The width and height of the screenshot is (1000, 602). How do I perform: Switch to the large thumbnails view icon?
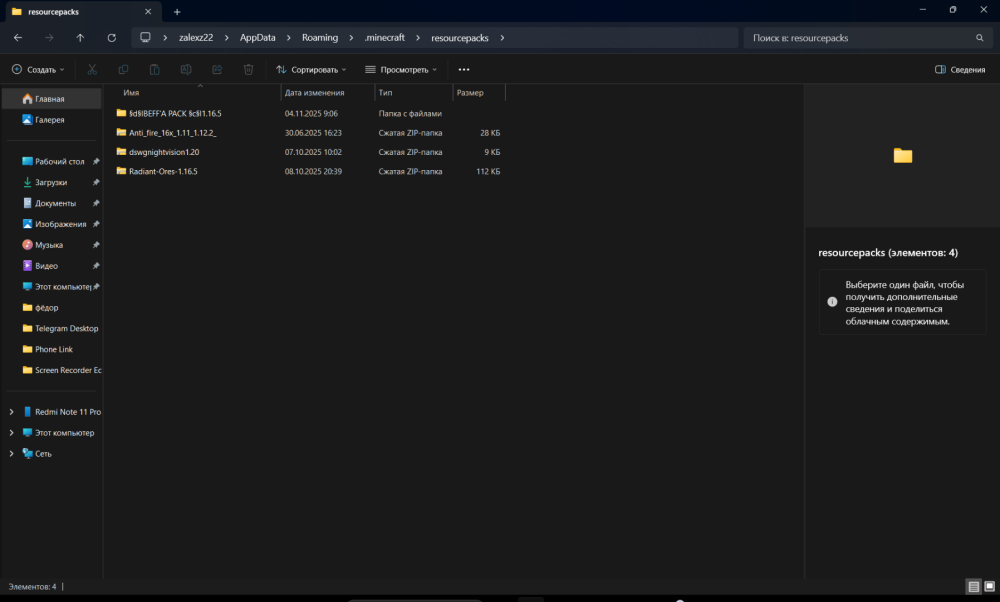pyautogui.click(x=989, y=587)
